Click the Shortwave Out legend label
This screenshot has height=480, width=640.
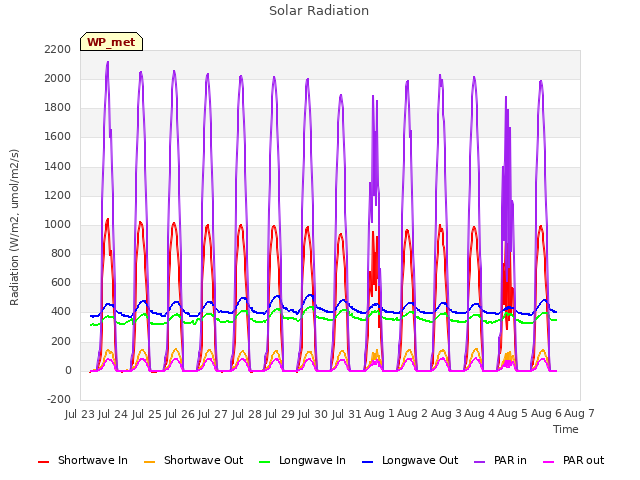203,460
